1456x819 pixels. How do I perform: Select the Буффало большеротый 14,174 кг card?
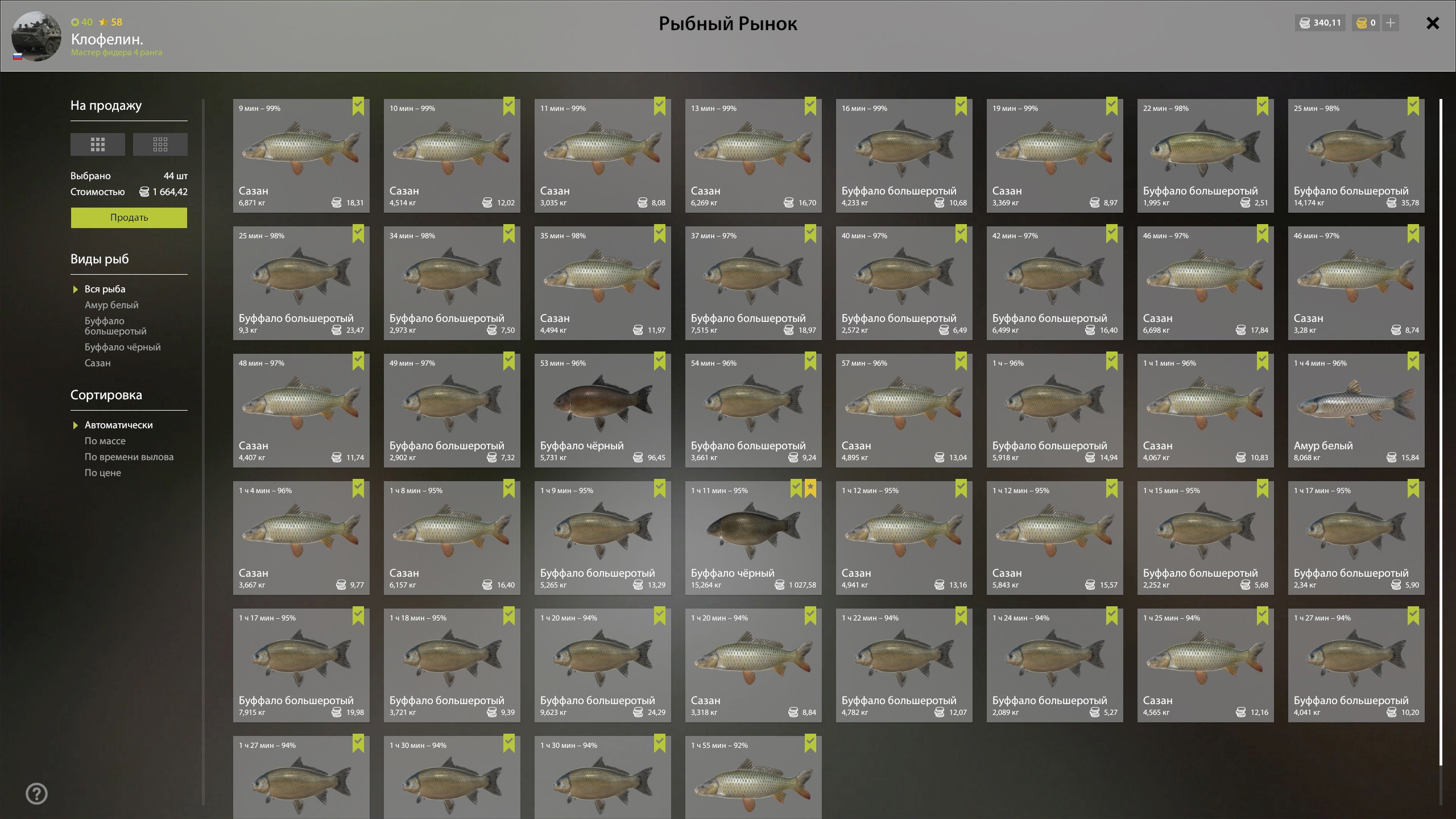1356,156
